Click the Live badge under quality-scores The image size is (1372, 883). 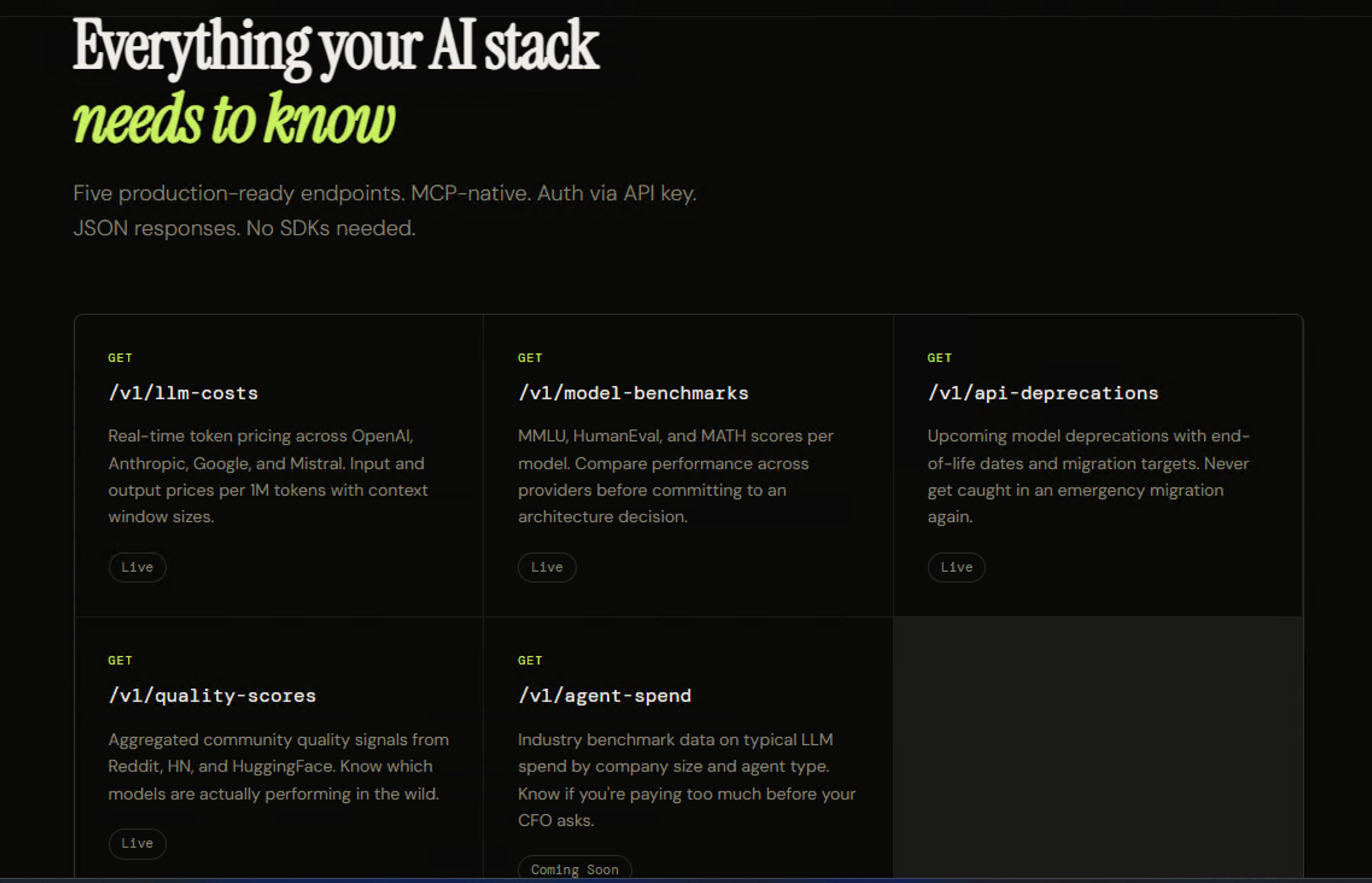[x=137, y=843]
